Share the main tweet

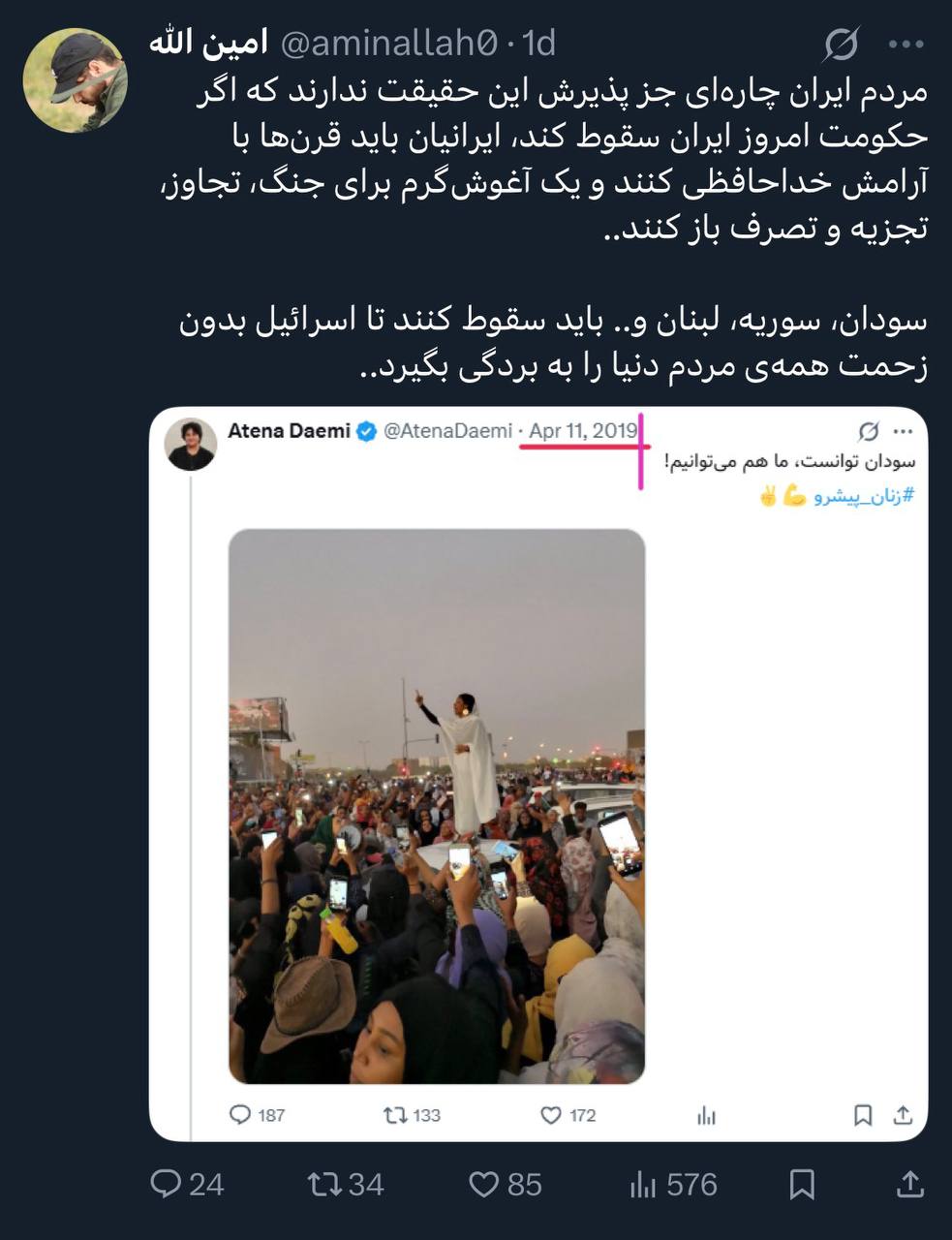tap(909, 1184)
